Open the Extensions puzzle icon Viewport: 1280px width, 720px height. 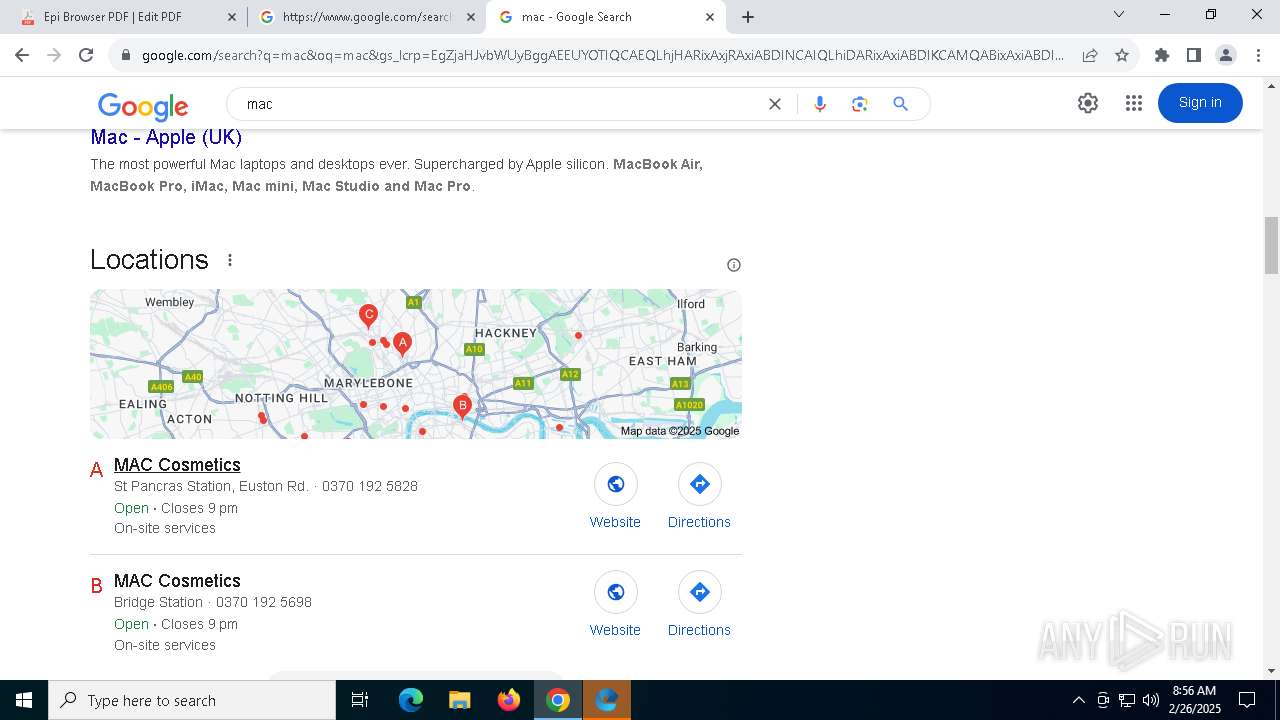1162,55
